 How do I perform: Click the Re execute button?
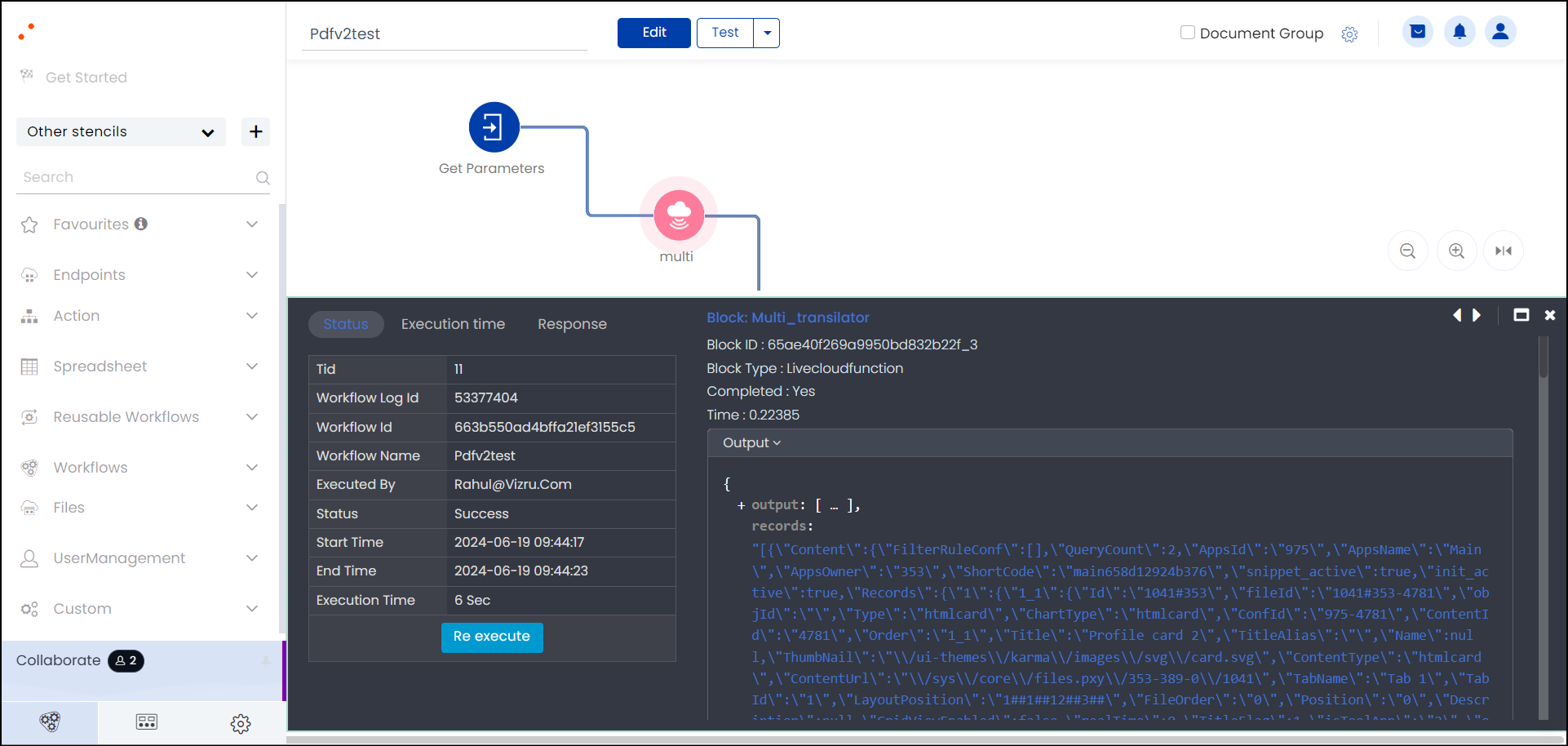pos(492,637)
